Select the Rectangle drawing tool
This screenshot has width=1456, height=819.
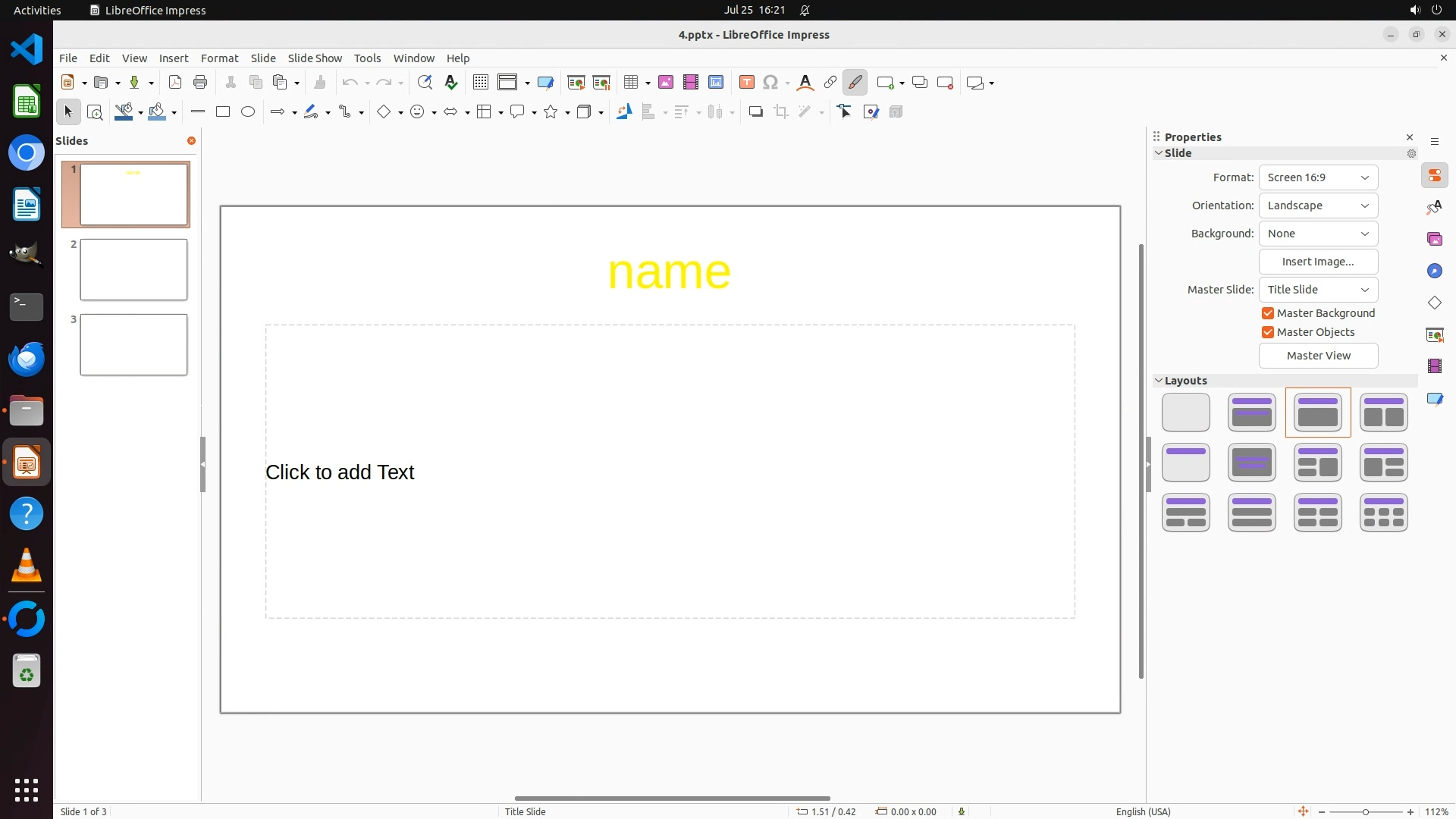click(223, 112)
